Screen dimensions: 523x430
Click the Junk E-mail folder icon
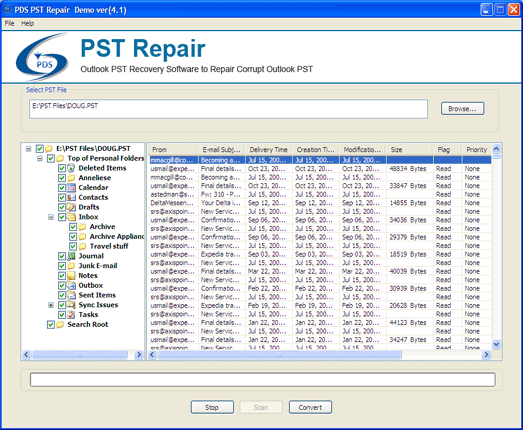pos(71,266)
